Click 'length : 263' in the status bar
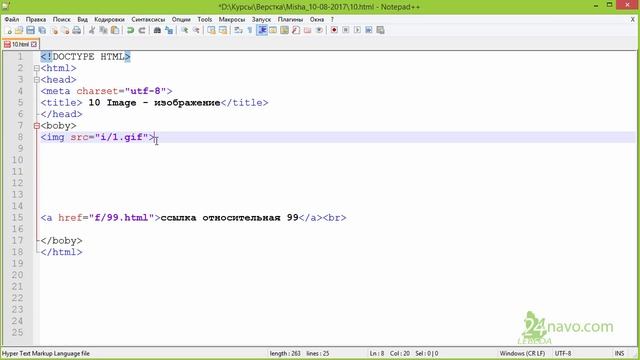Image resolution: width=640 pixels, height=360 pixels. [285, 353]
